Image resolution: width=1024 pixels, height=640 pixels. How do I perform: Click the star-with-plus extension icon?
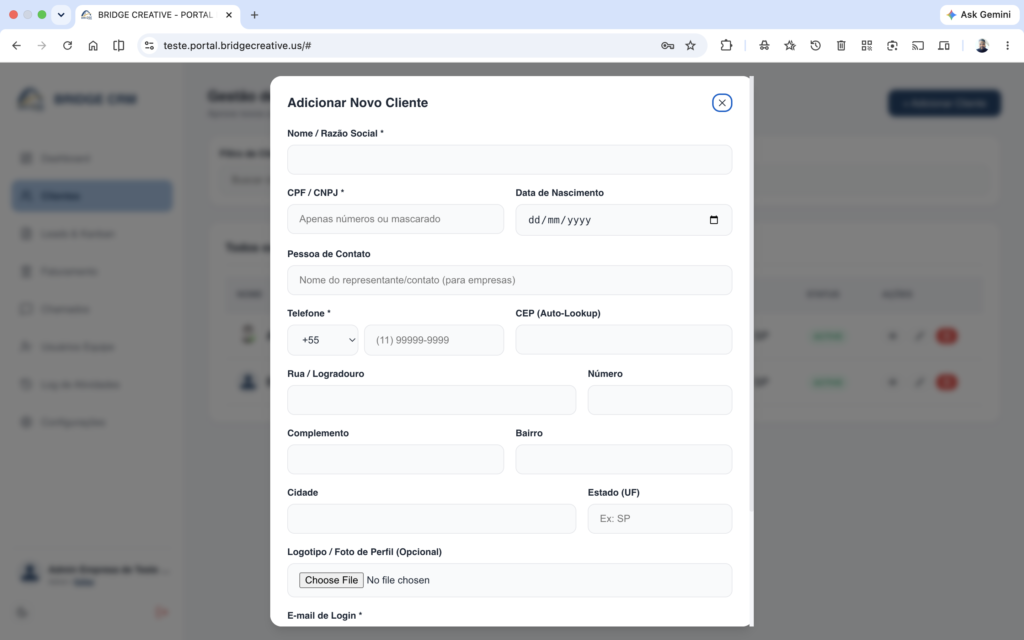click(x=790, y=46)
